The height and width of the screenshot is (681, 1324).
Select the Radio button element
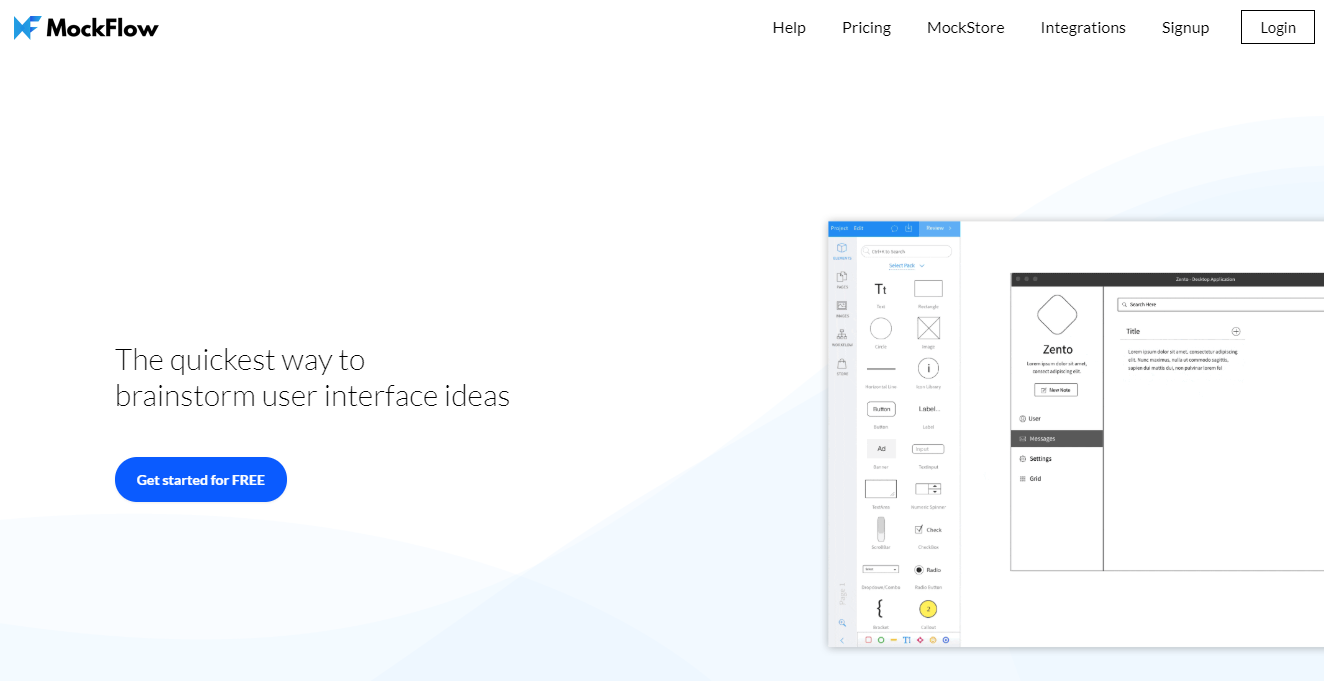(x=919, y=569)
